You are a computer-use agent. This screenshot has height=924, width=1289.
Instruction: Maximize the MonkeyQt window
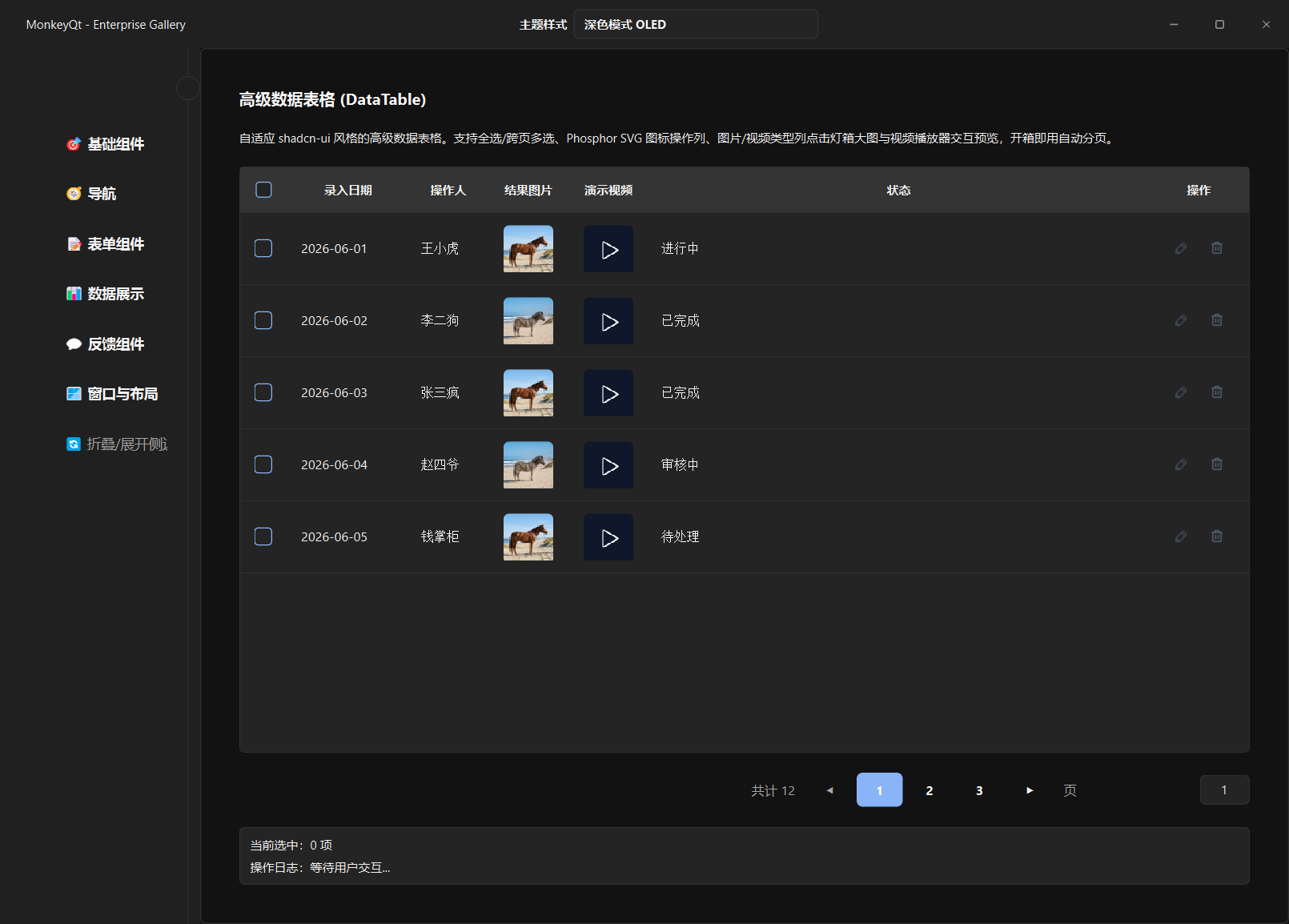point(1219,25)
